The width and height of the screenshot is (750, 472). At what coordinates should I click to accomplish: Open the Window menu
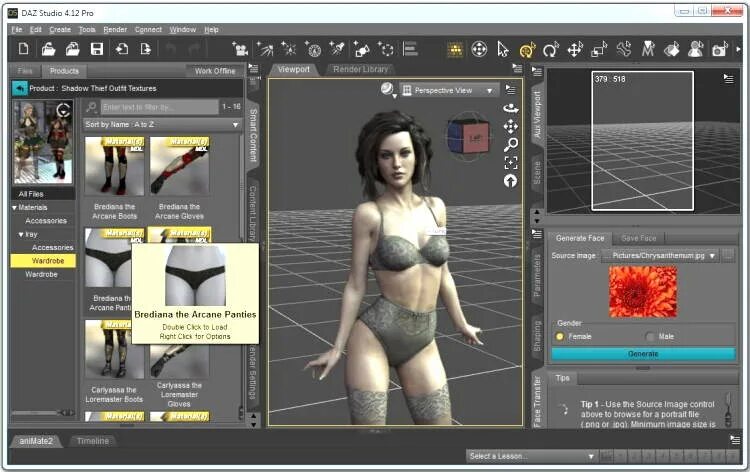point(183,30)
